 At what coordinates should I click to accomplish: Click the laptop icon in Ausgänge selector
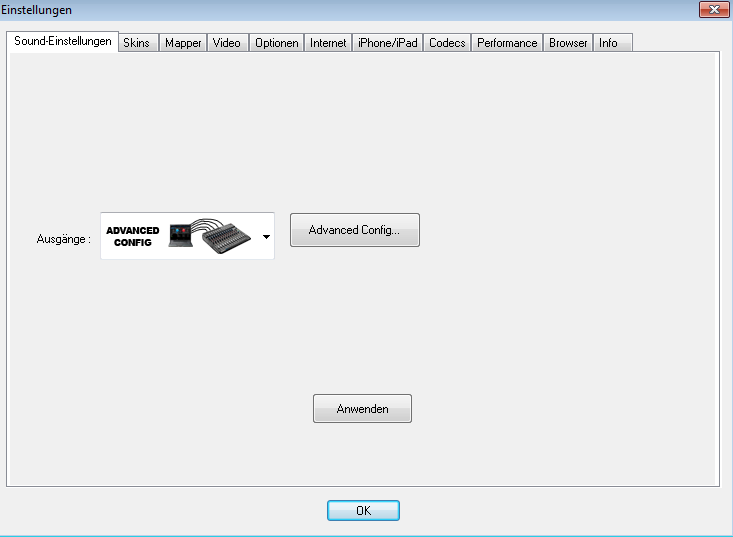[183, 237]
